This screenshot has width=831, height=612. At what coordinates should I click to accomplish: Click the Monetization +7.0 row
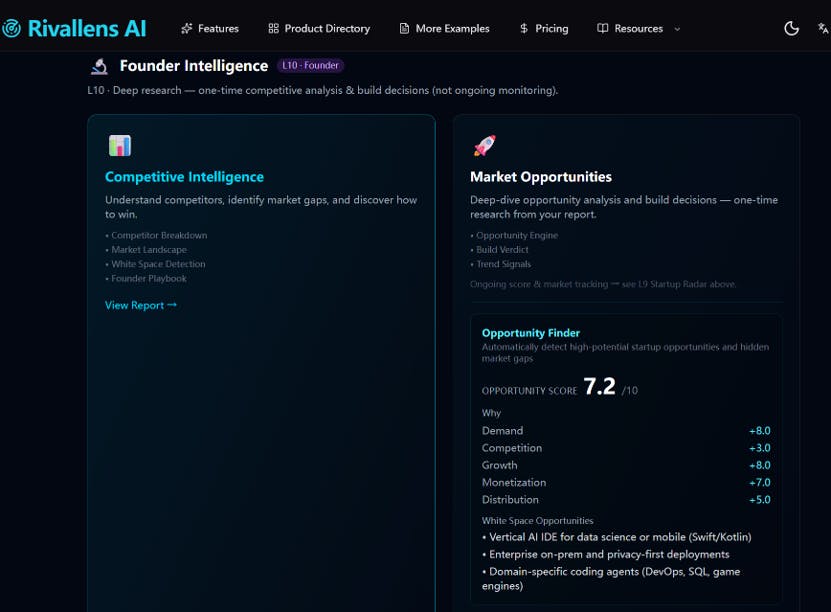(x=626, y=483)
